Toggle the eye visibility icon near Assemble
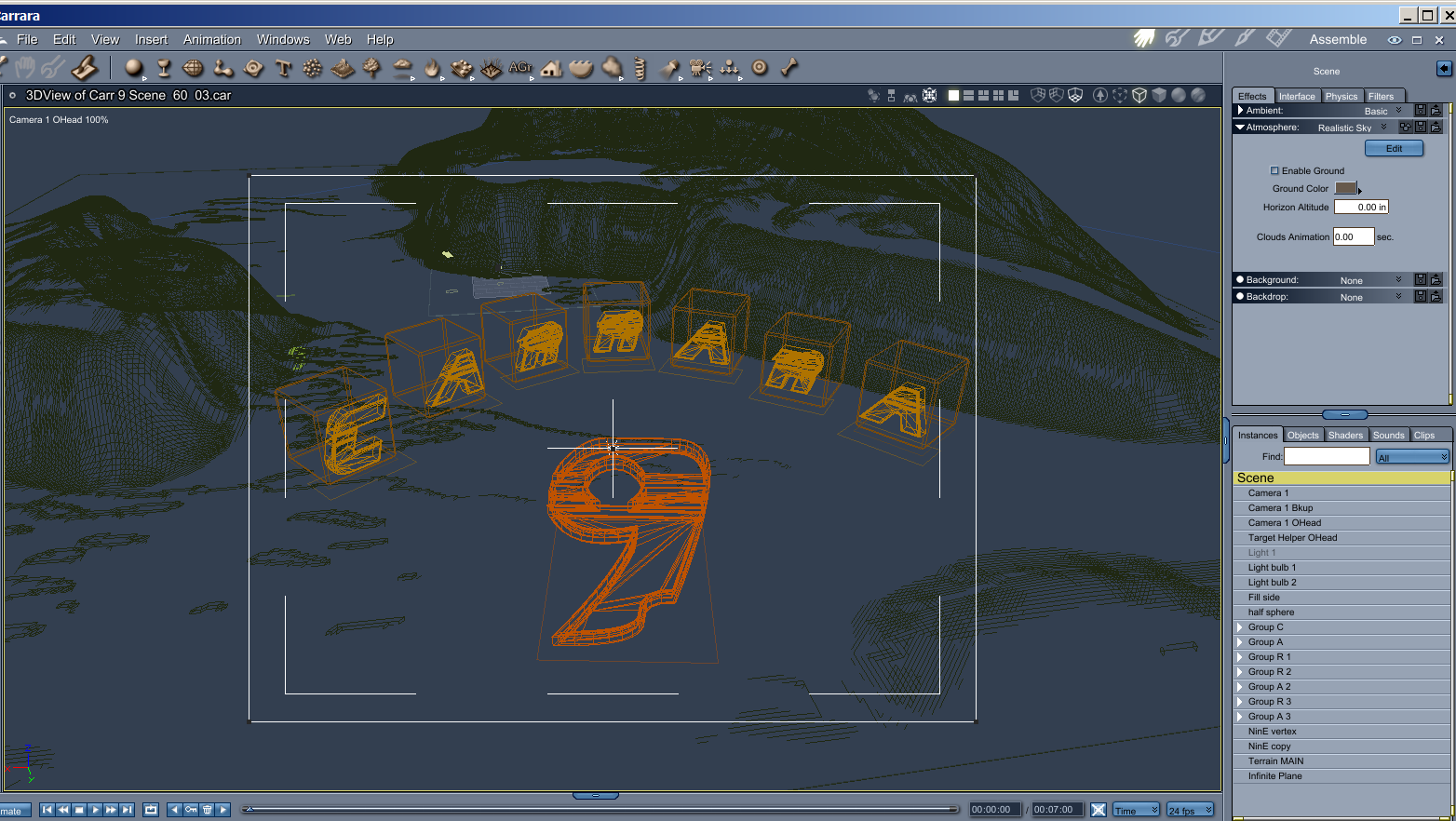Screen dimensions: 1456x821 (1395, 40)
